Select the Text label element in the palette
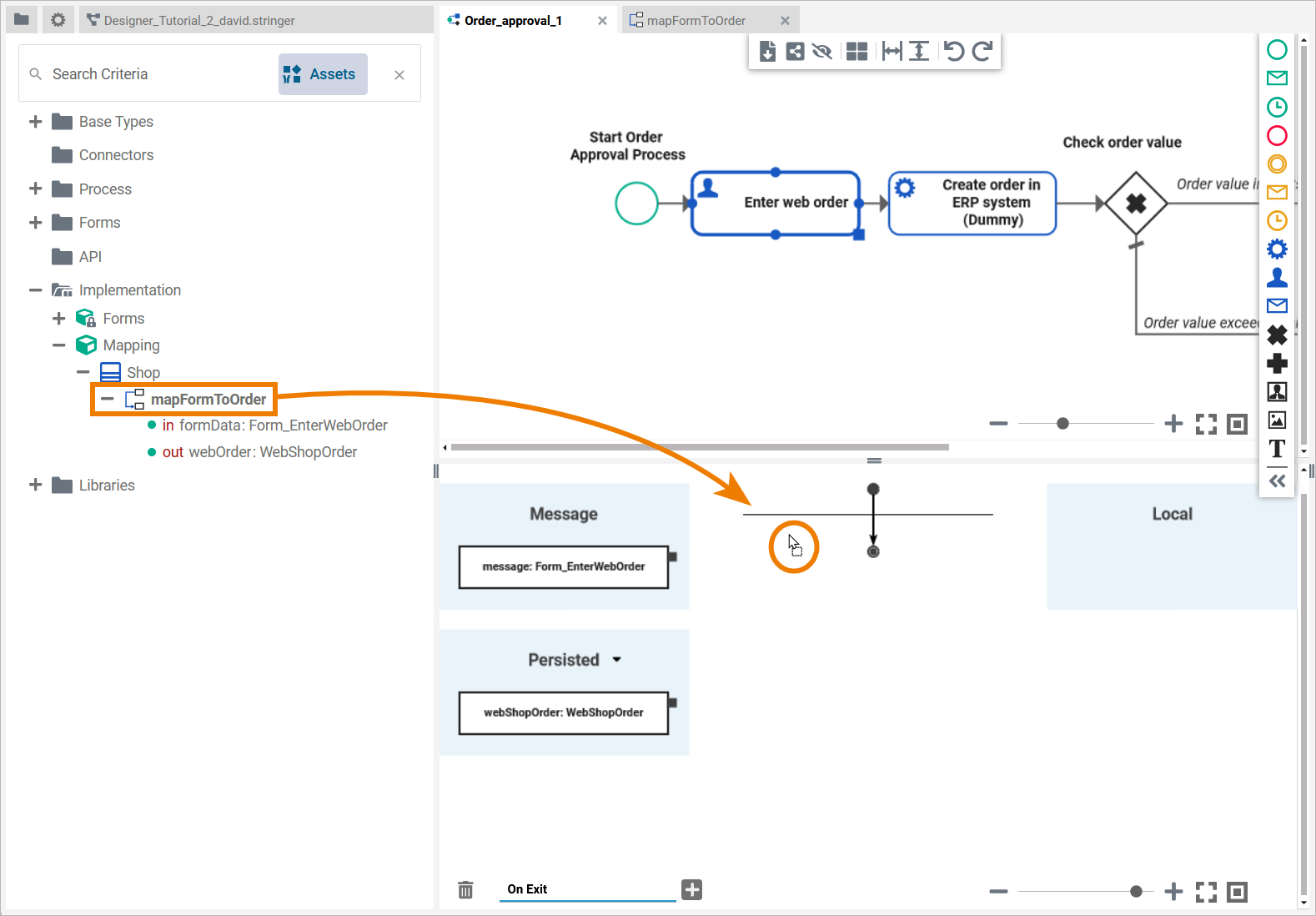 [1277, 449]
